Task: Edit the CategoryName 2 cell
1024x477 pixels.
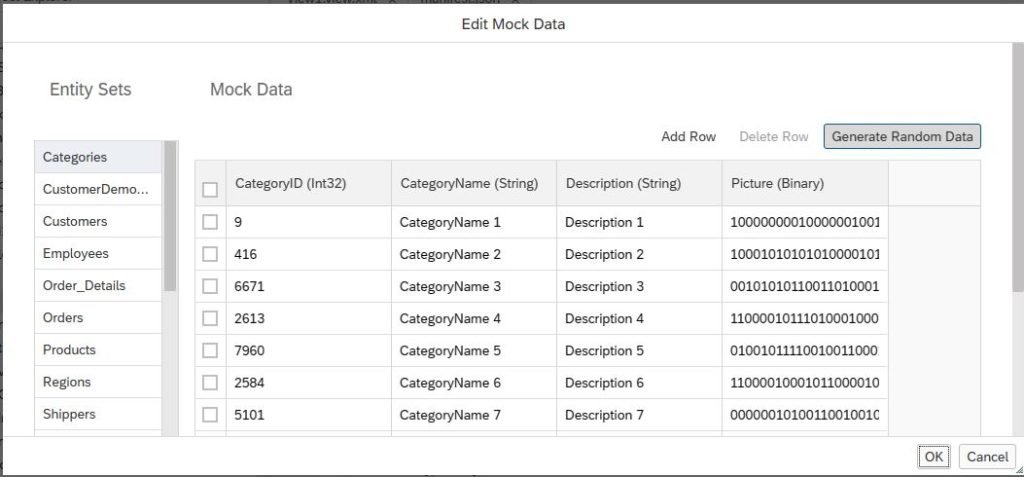Action: 474,254
